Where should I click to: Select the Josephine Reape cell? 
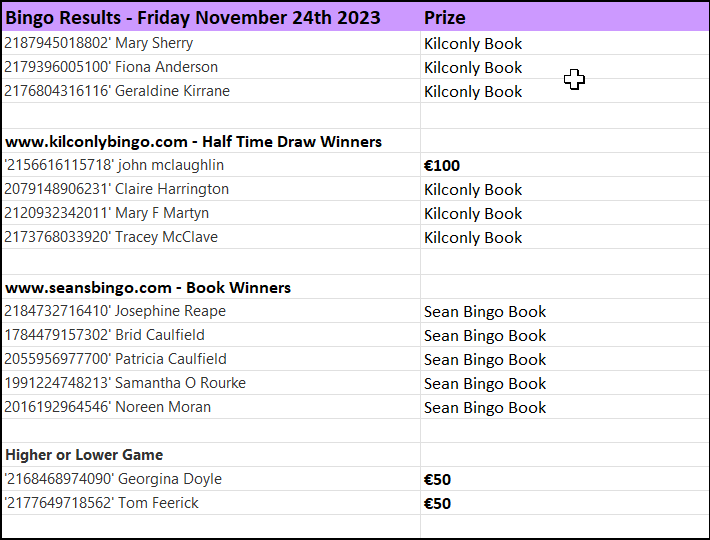pos(211,311)
